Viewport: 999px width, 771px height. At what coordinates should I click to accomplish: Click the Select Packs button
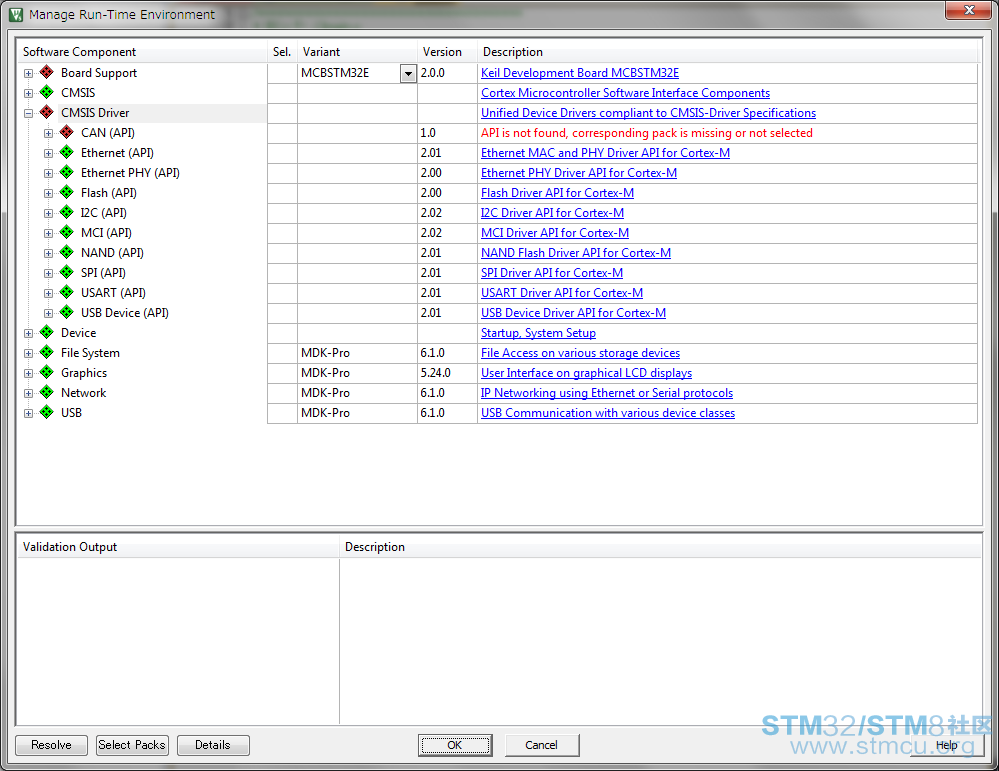132,745
